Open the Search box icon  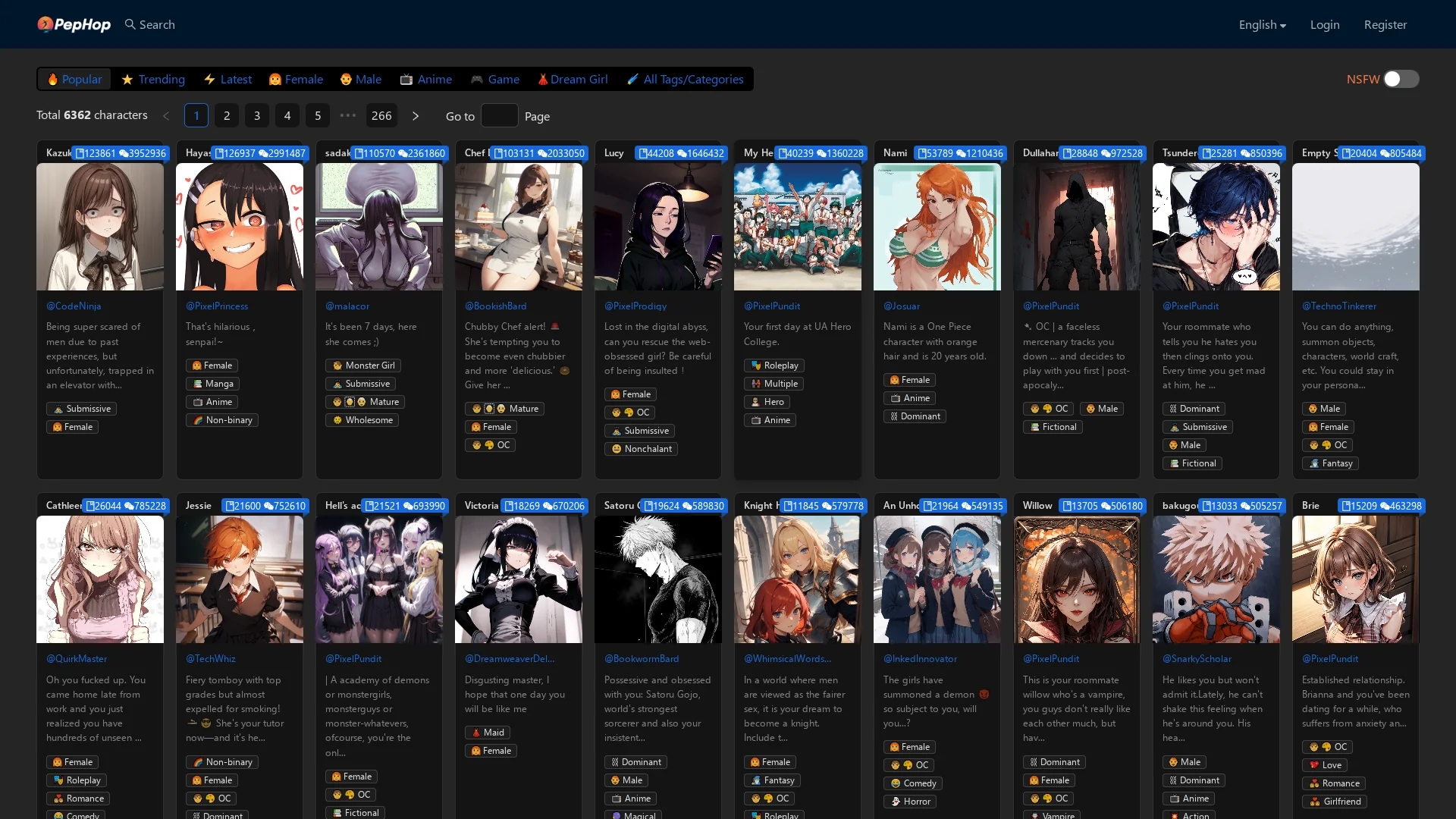tap(130, 24)
